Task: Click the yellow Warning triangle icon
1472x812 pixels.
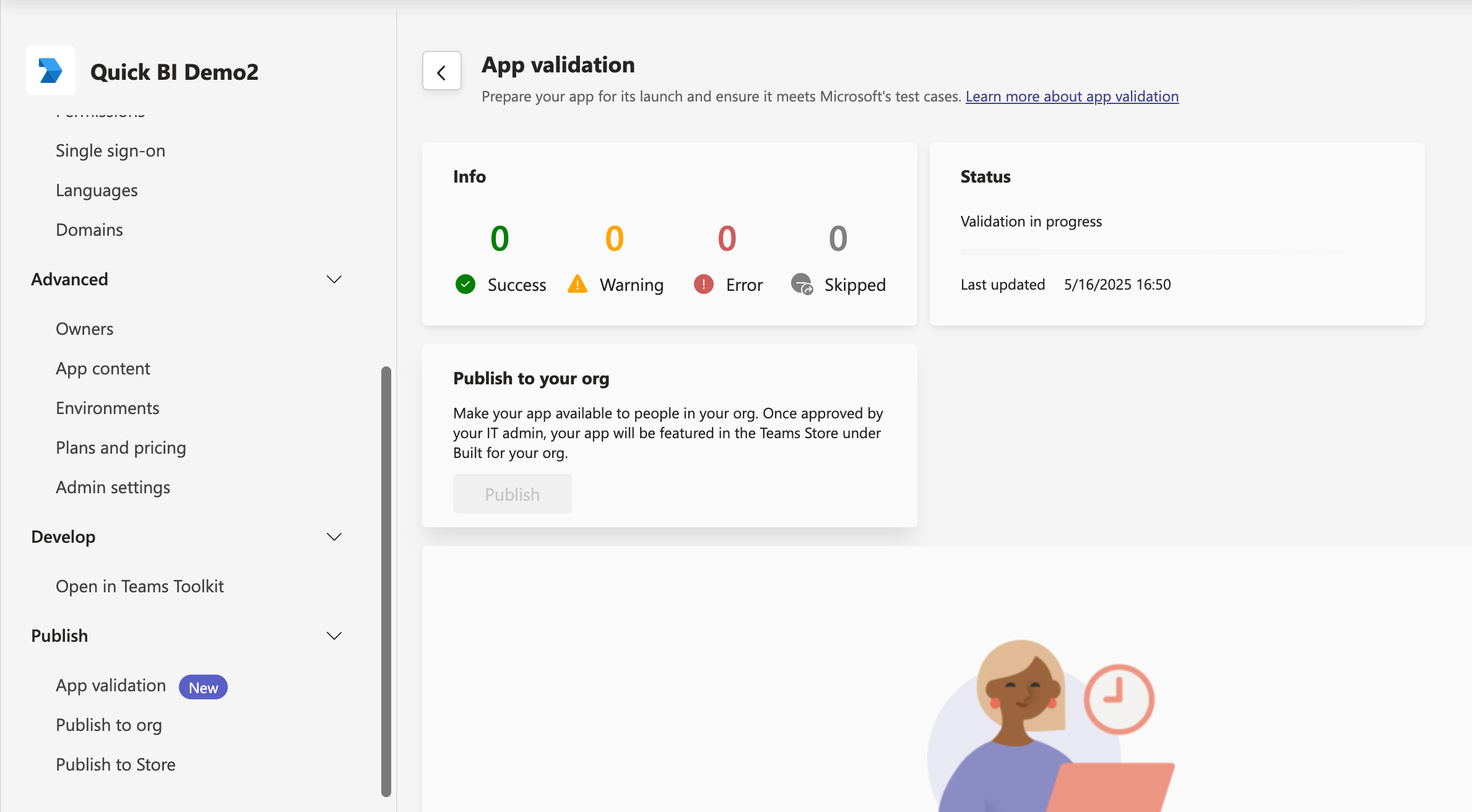Action: click(577, 284)
